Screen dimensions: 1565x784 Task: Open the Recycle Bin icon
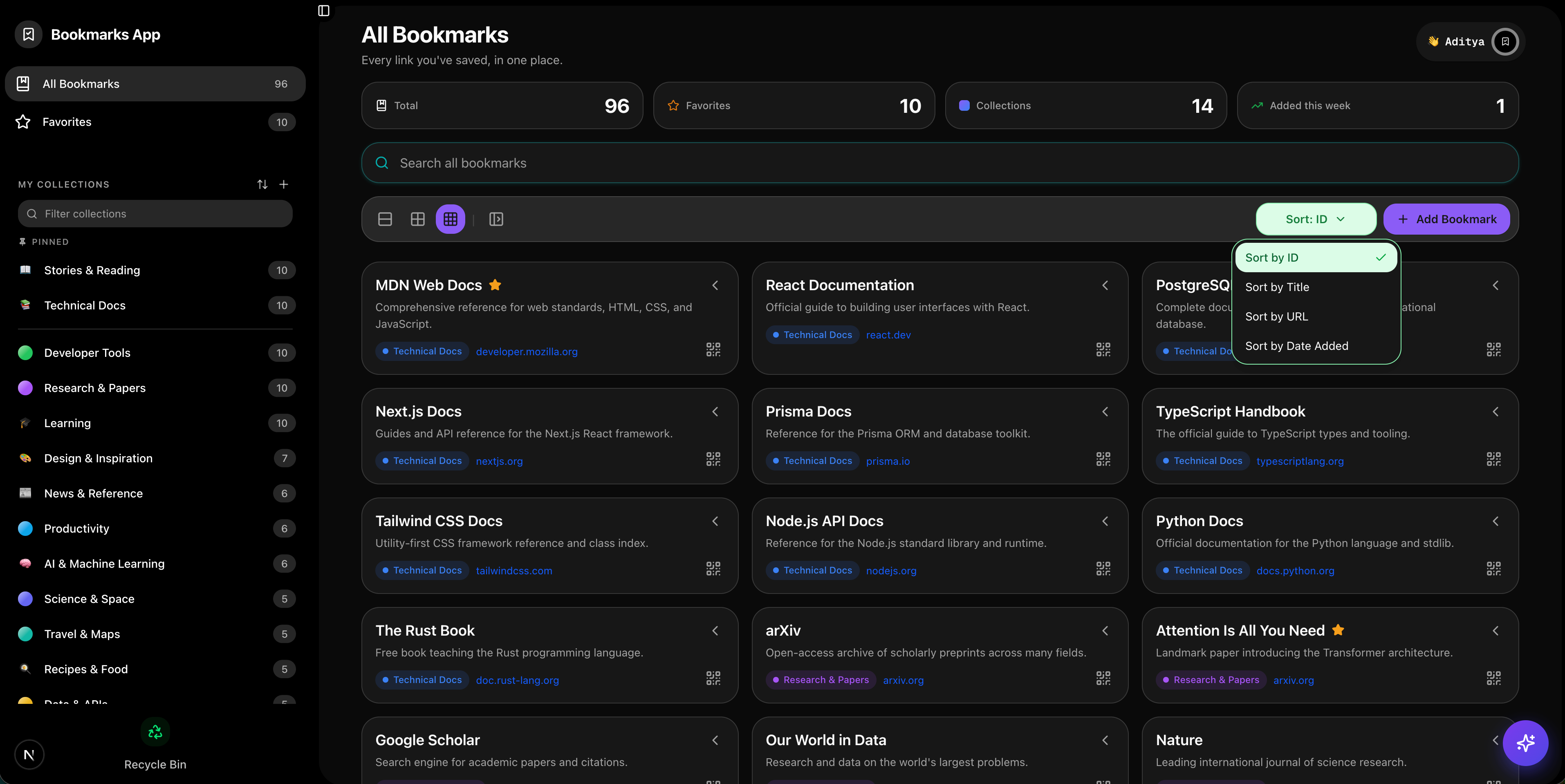point(155,732)
